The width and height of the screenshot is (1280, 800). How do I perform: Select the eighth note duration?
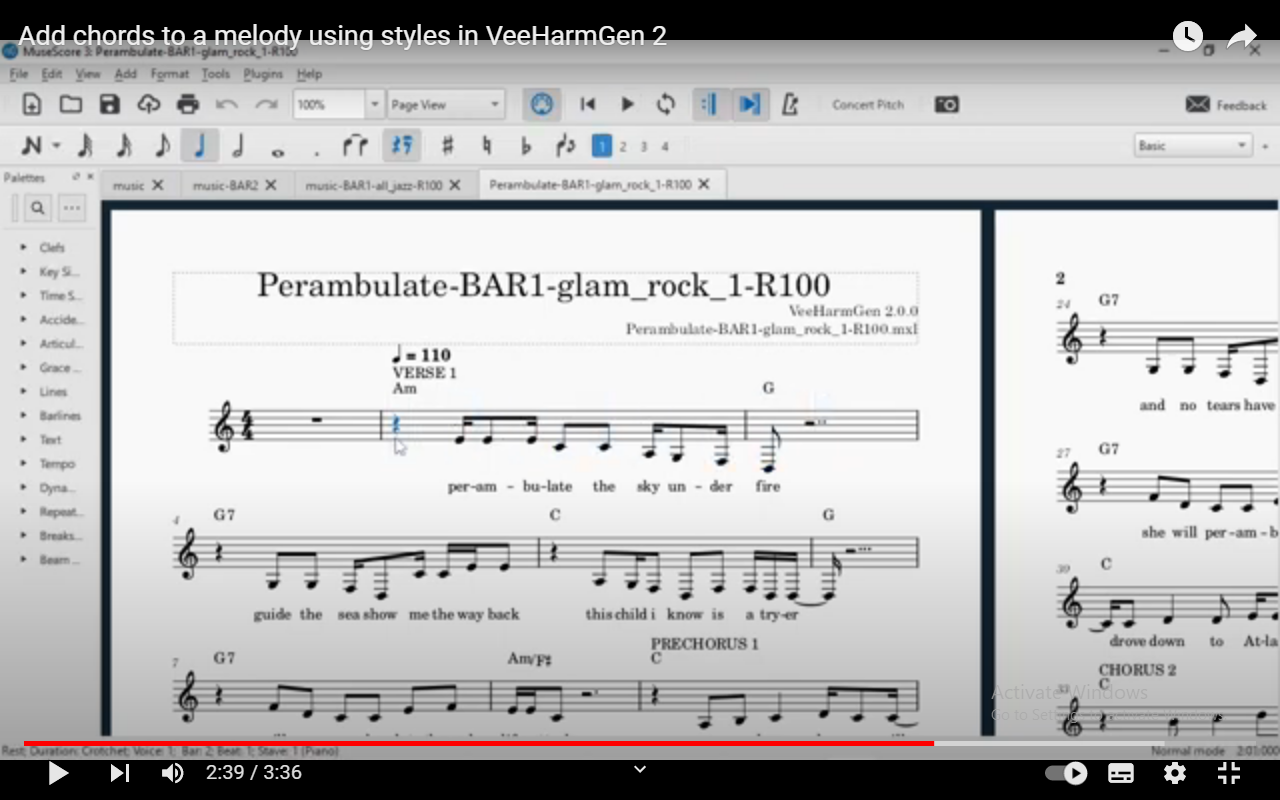pyautogui.click(x=163, y=146)
